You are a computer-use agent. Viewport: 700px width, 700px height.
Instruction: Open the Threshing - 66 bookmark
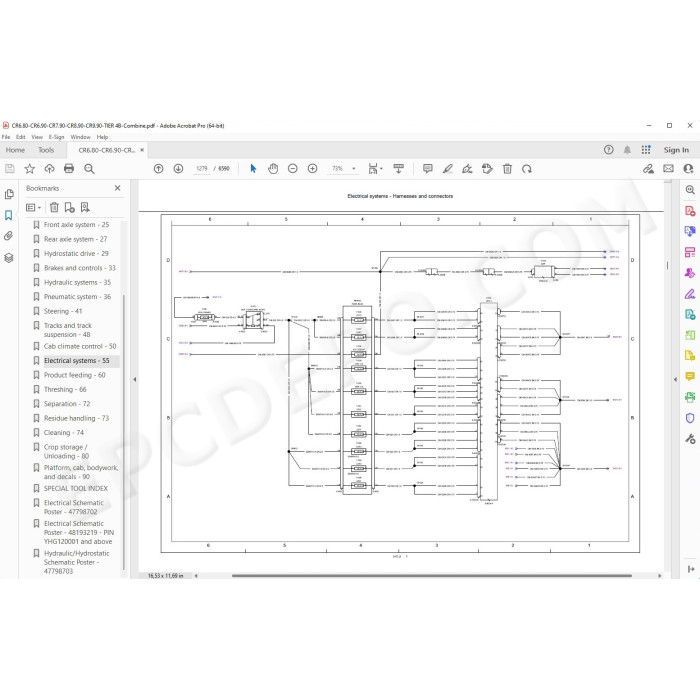(x=65, y=389)
